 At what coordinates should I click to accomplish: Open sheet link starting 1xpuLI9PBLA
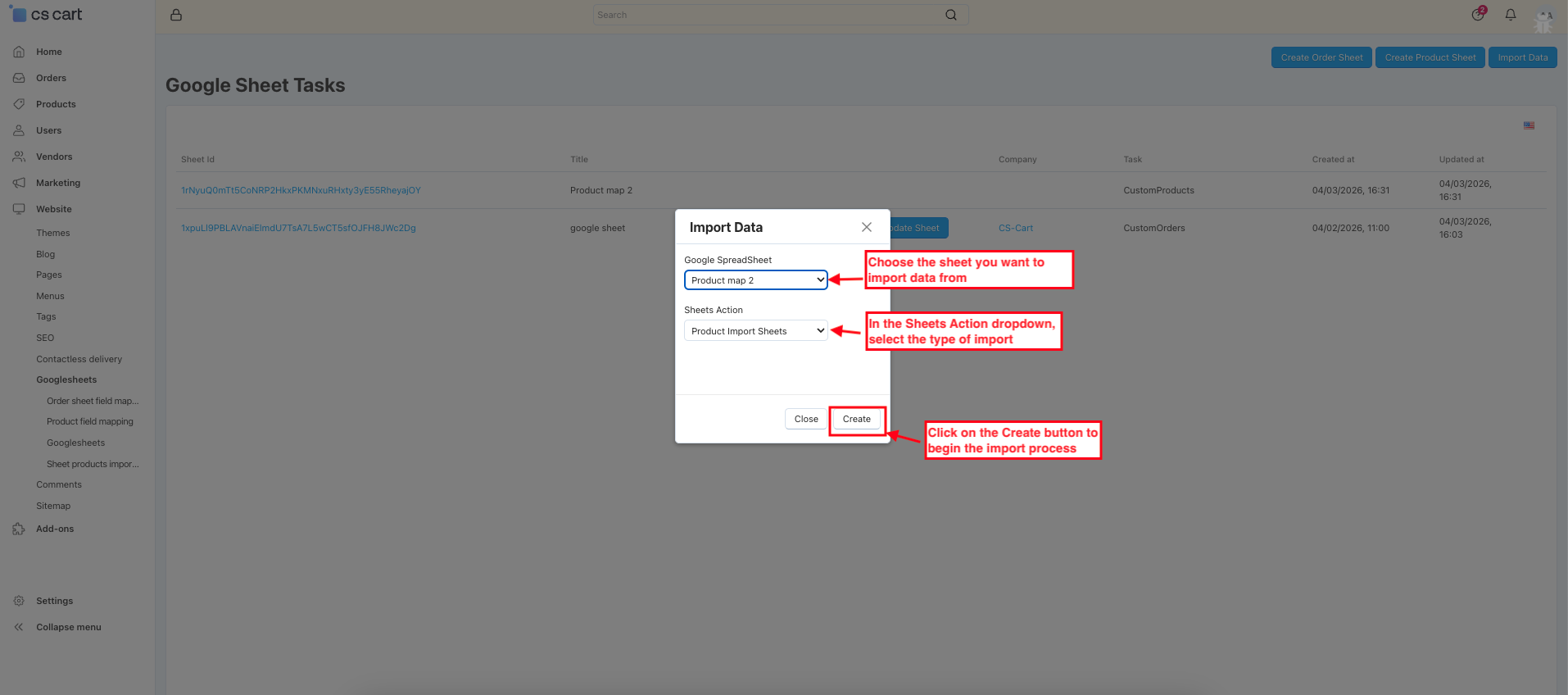(x=298, y=228)
